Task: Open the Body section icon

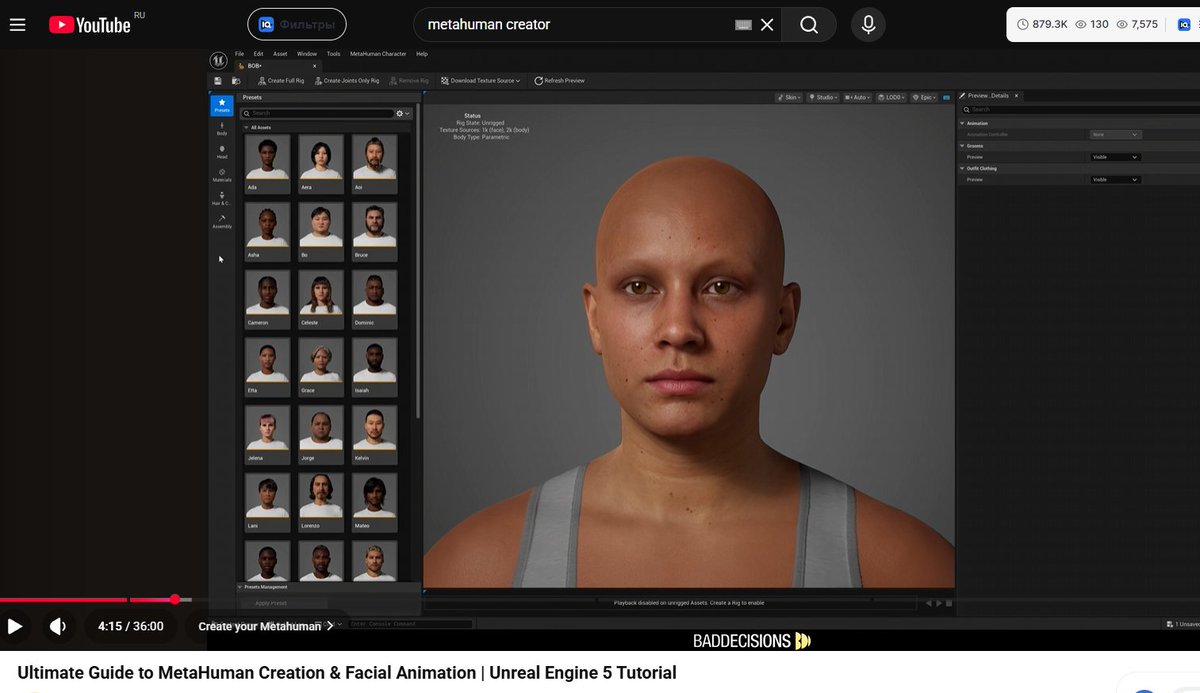Action: [222, 127]
